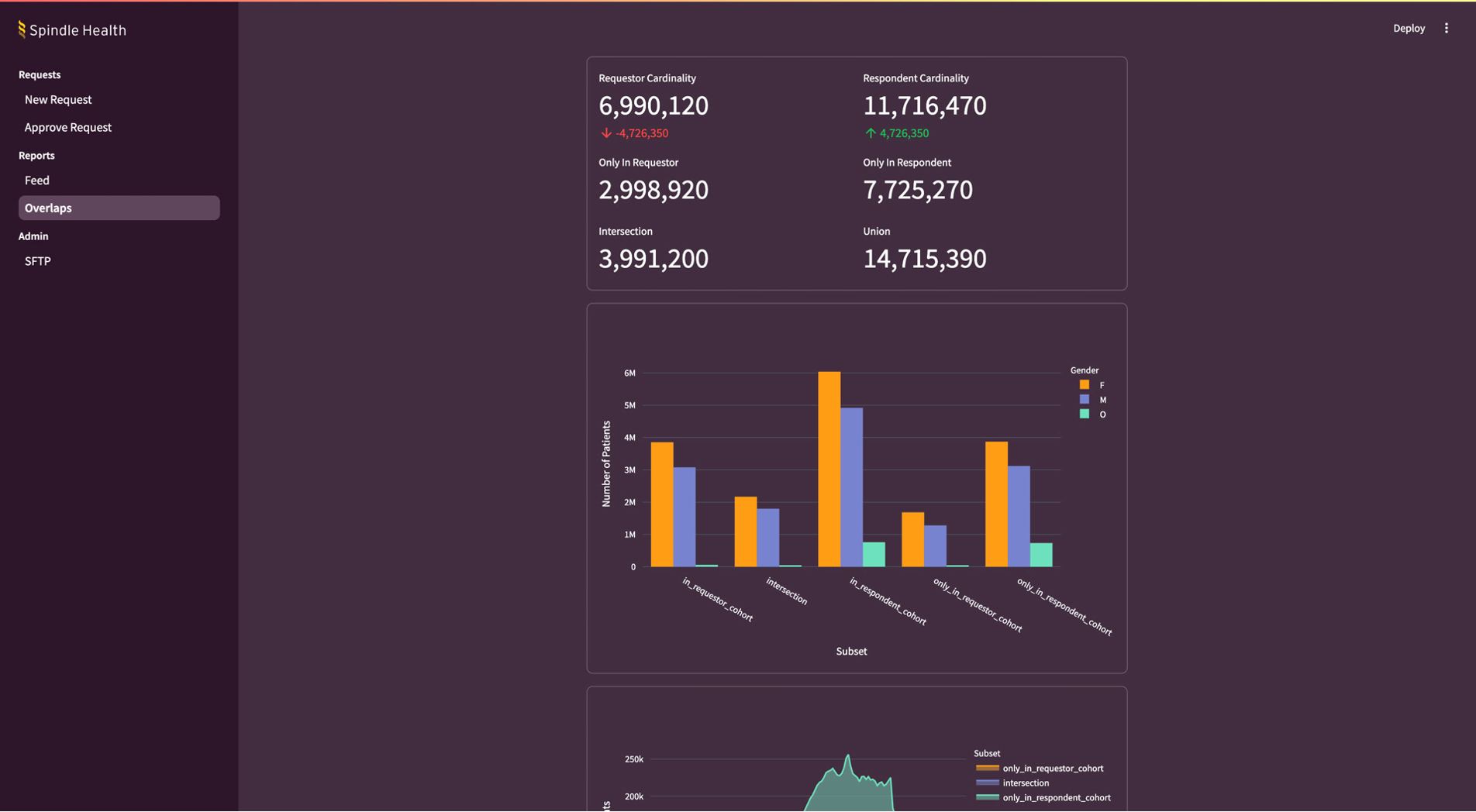Click the green 4,726,350 delta value
This screenshot has width=1476, height=812.
(904, 133)
